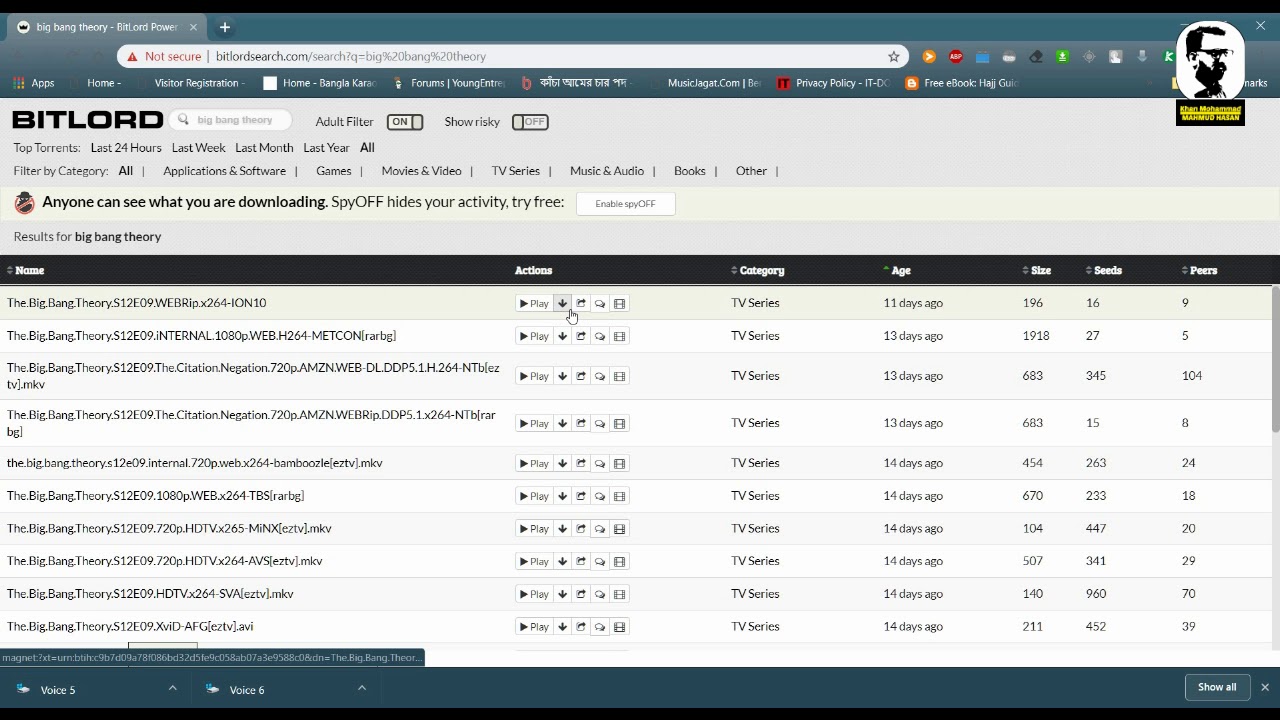
Task: Open comments icon for WEBRip.x264-ION10 row
Action: coord(600,304)
